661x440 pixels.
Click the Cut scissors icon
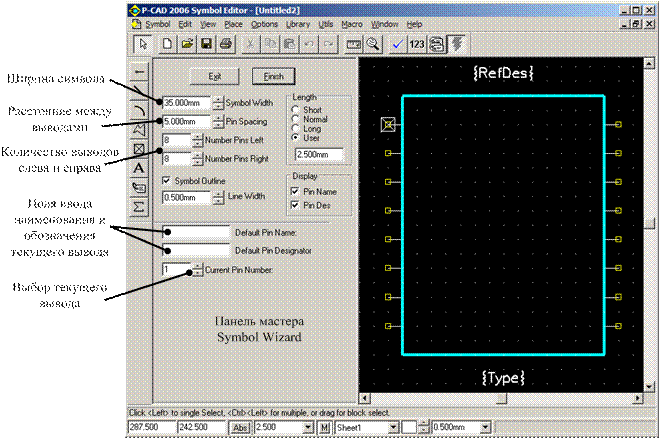pos(250,44)
